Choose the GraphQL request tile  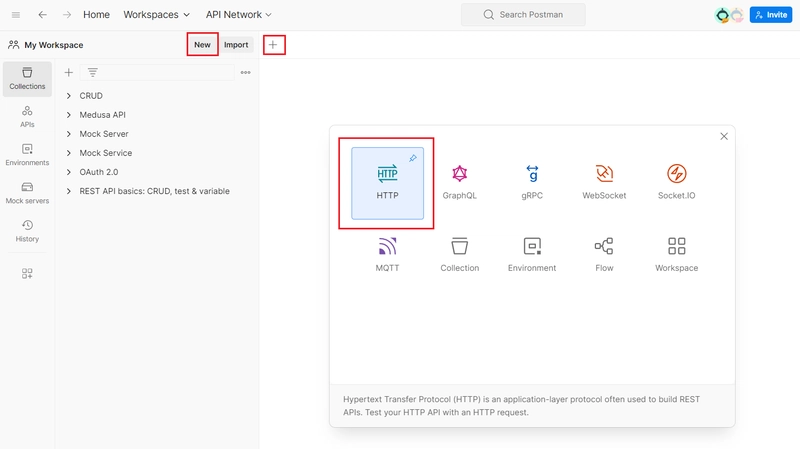[460, 182]
